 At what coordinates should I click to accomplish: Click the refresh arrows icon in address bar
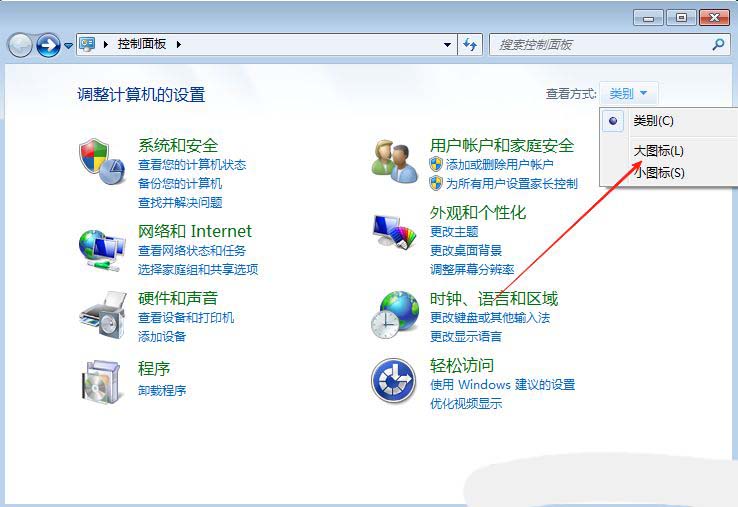pyautogui.click(x=470, y=45)
